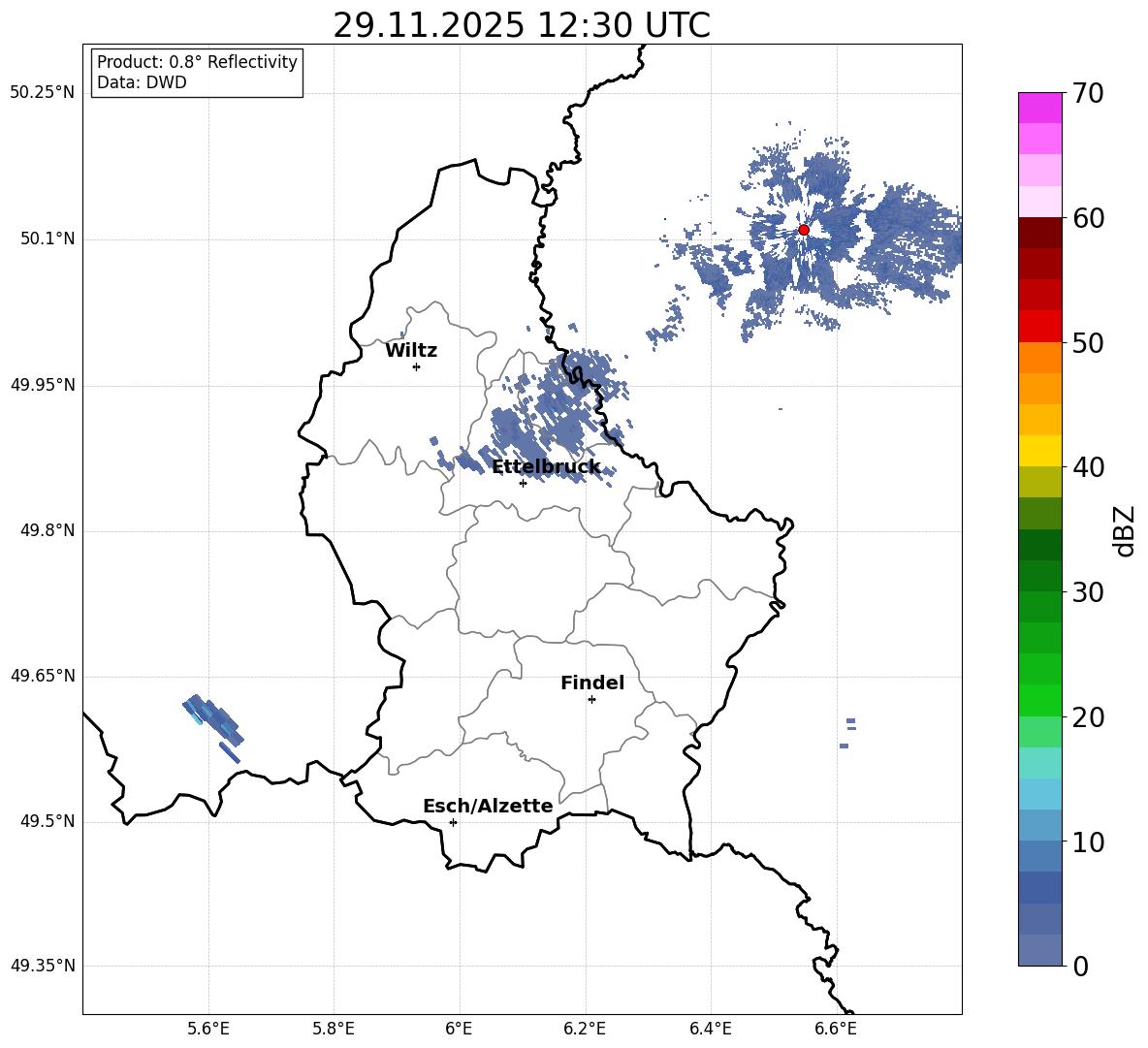The height and width of the screenshot is (1048, 1148).
Task: Click the colorbar tick label 40
Action: click(x=1087, y=467)
